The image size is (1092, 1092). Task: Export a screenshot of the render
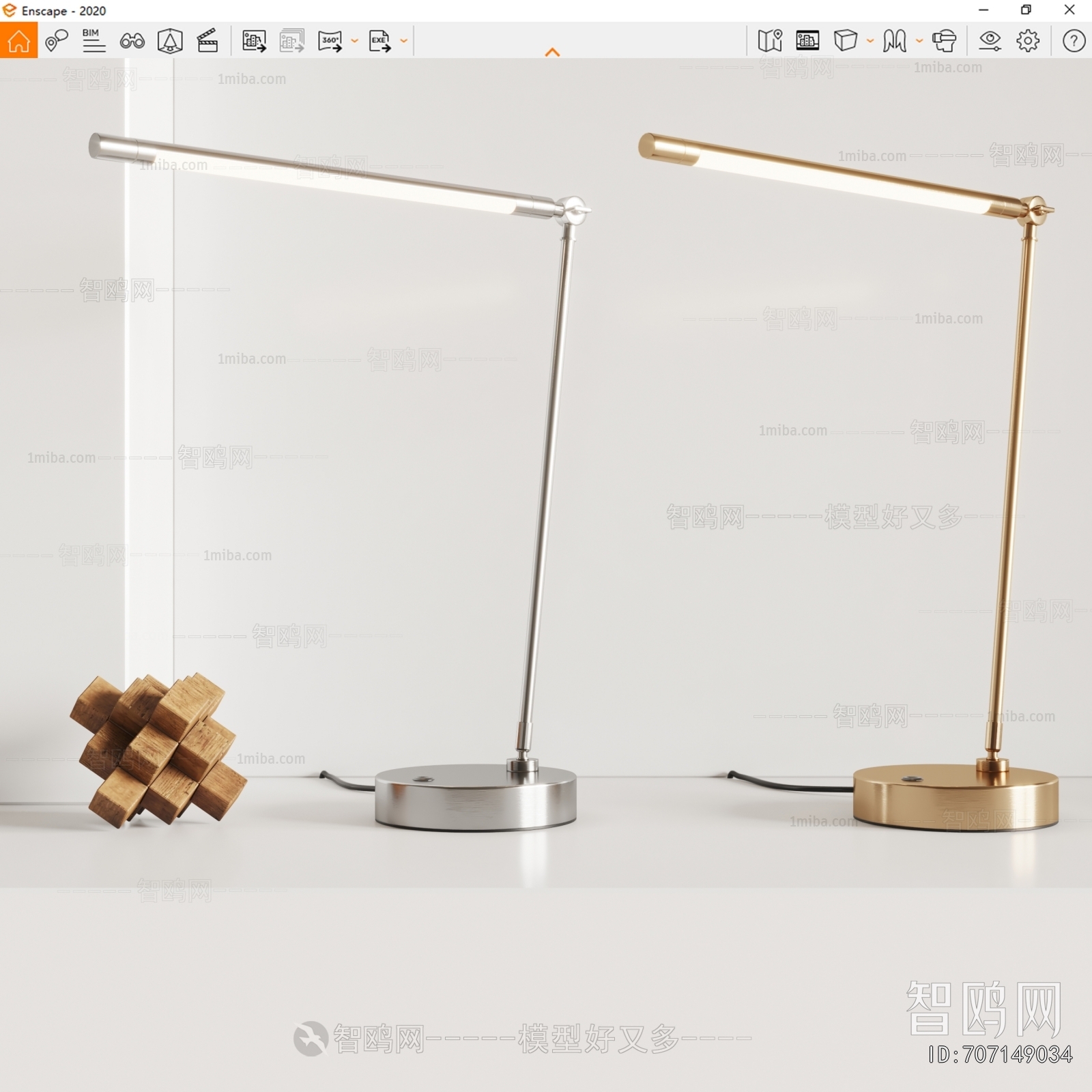(x=254, y=41)
